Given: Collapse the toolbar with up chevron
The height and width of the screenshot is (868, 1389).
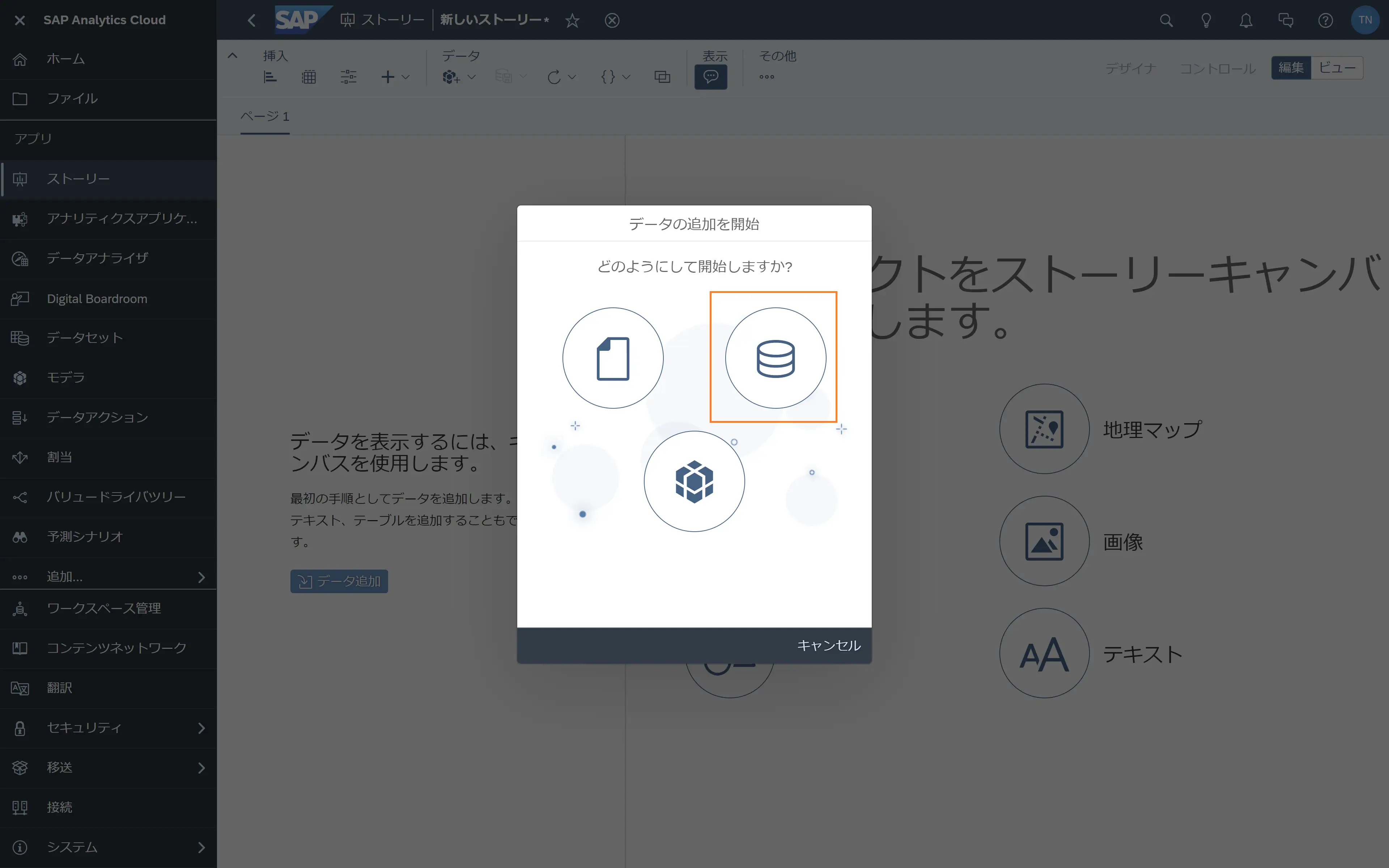Looking at the screenshot, I should (x=233, y=56).
